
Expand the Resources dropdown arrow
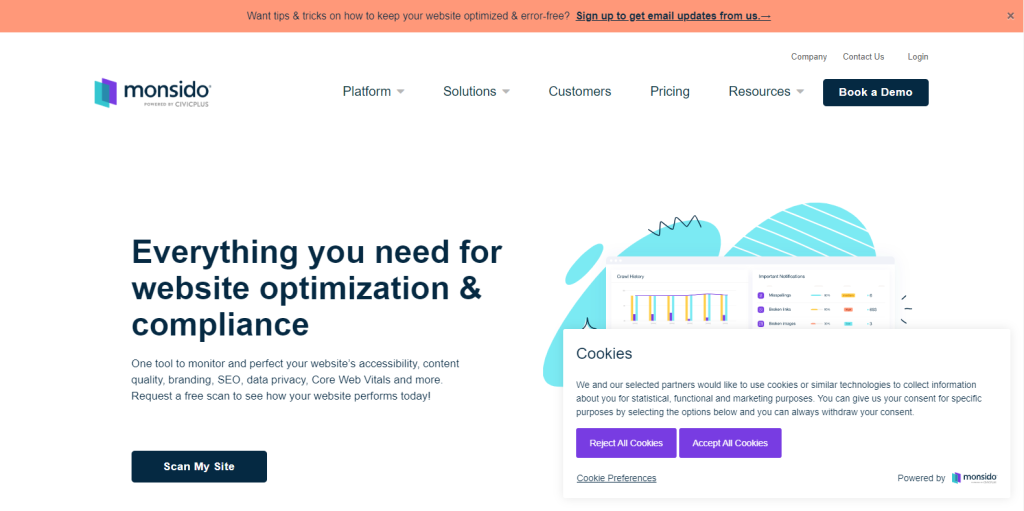coord(800,91)
